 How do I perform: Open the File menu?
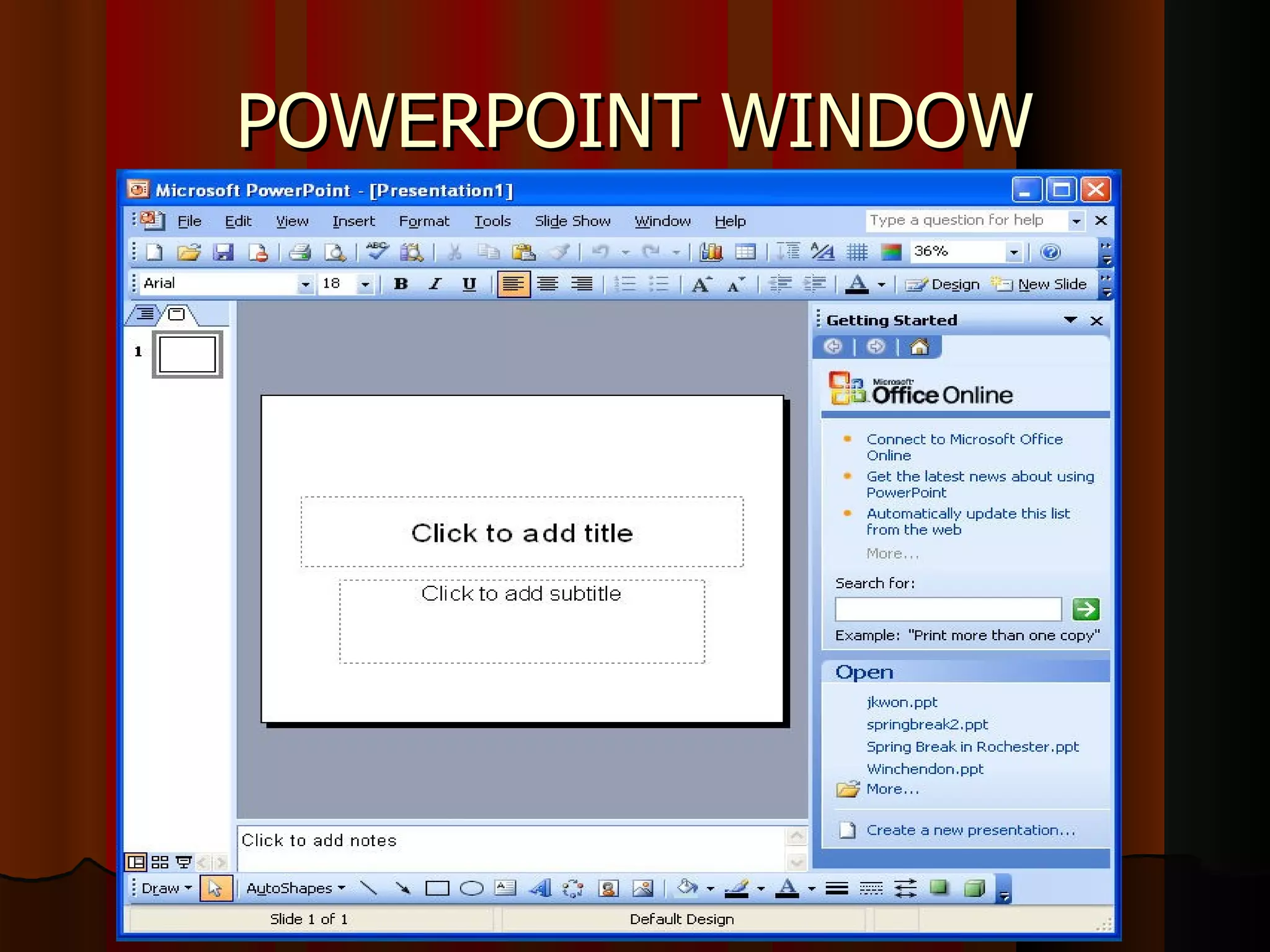point(190,221)
